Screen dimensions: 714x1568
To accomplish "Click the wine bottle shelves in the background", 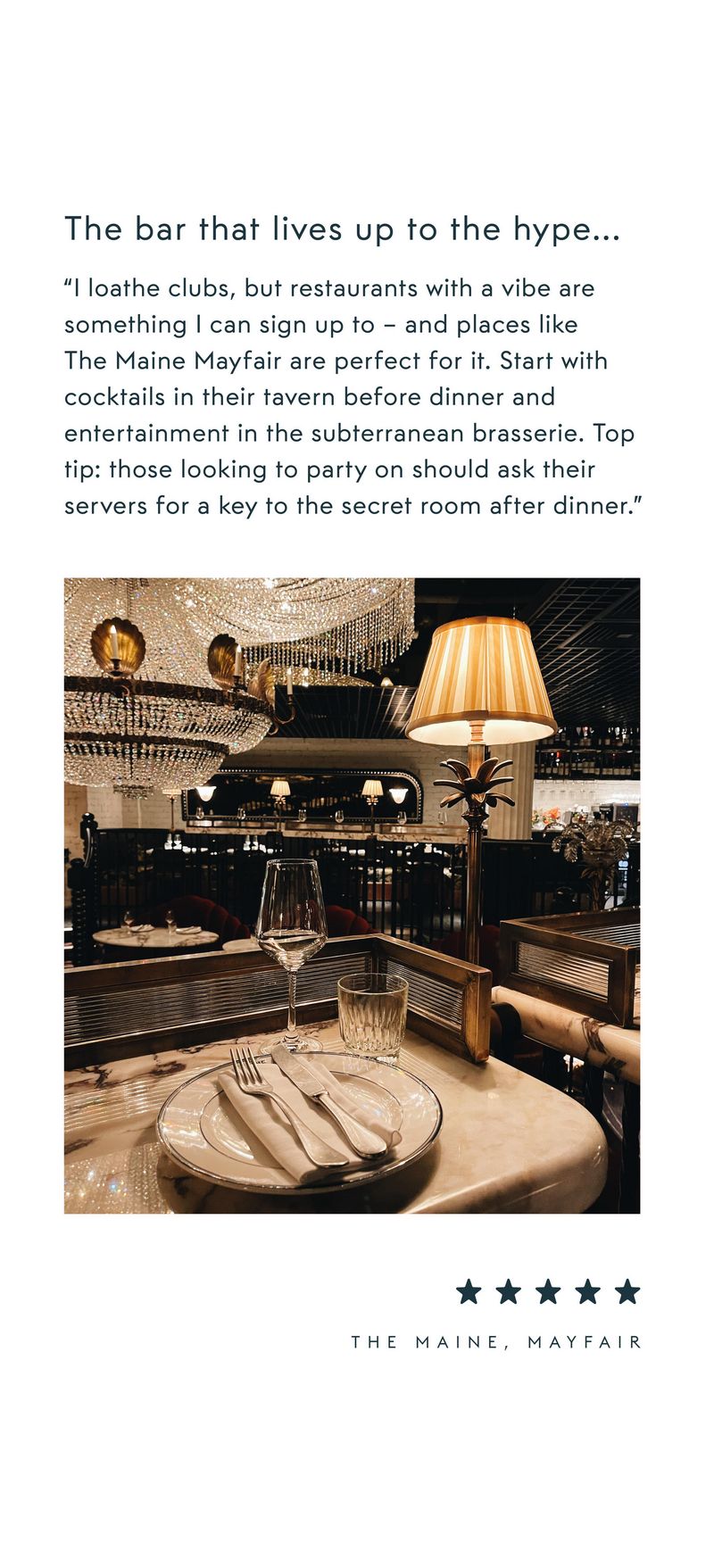I will (x=586, y=751).
